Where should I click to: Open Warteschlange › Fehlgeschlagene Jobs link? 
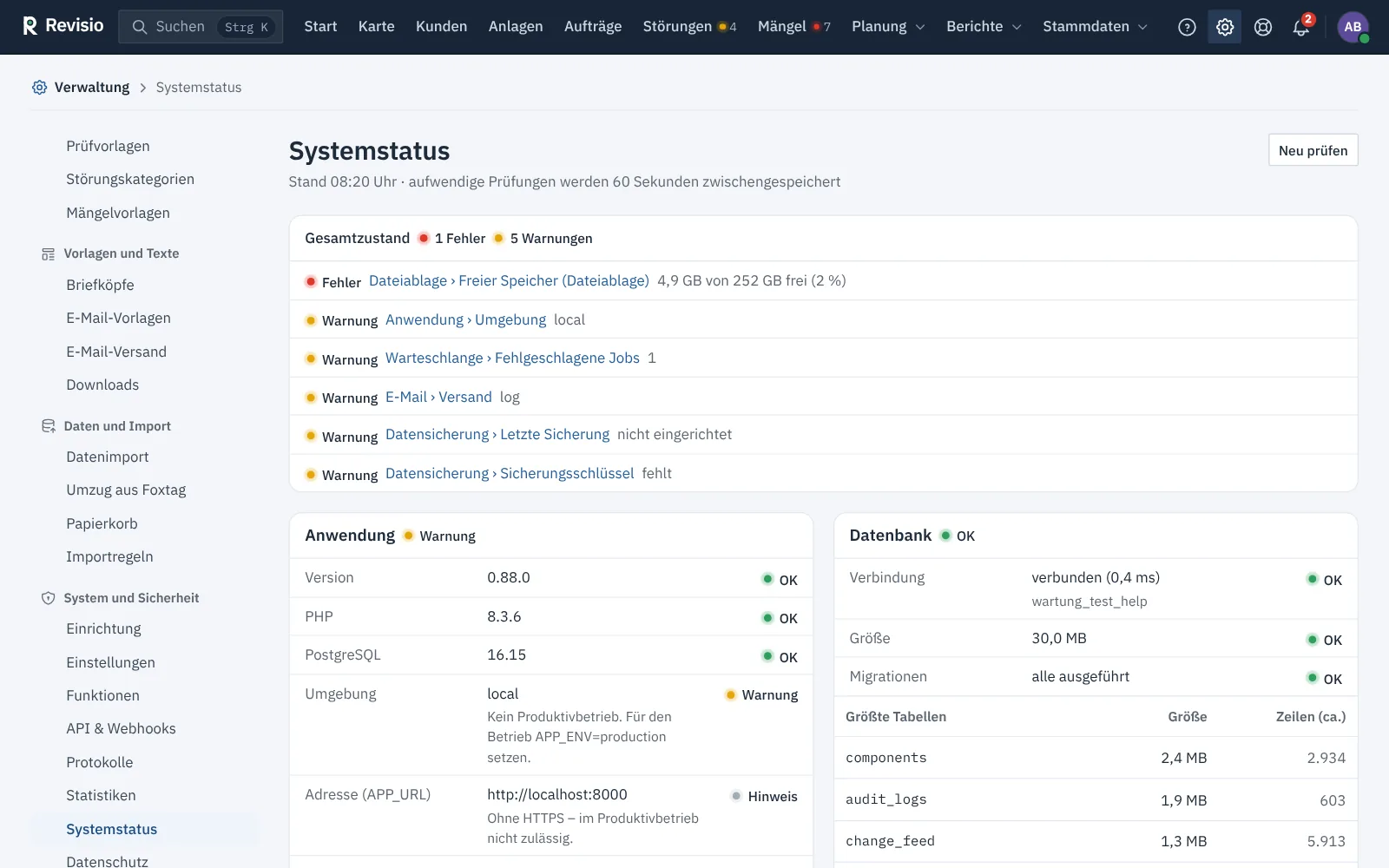coord(512,358)
